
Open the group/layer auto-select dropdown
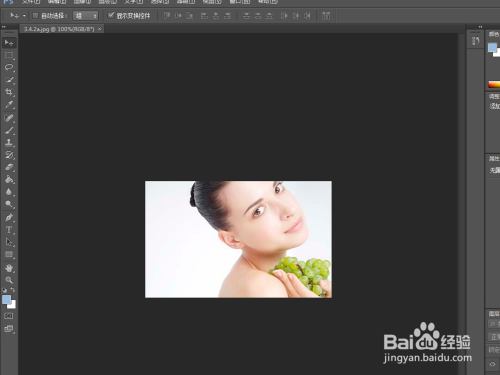pos(85,16)
